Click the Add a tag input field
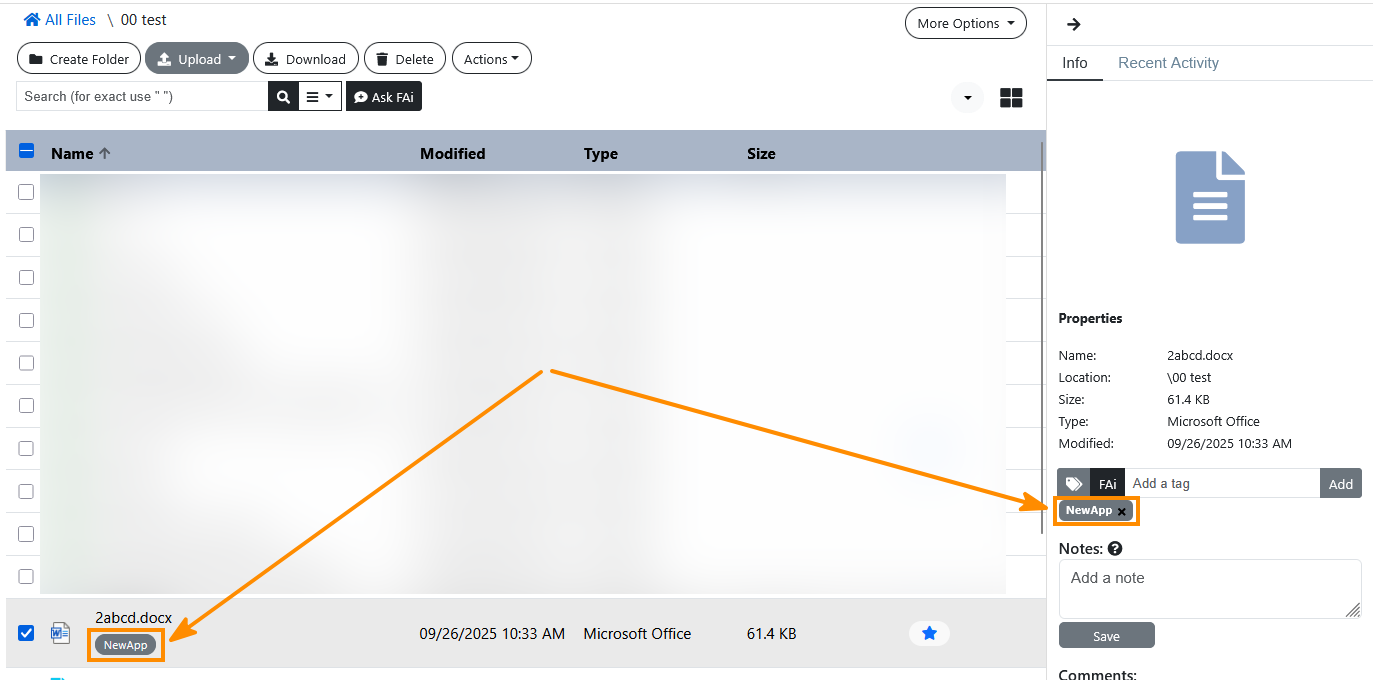Image resolution: width=1380 pixels, height=680 pixels. (1222, 483)
